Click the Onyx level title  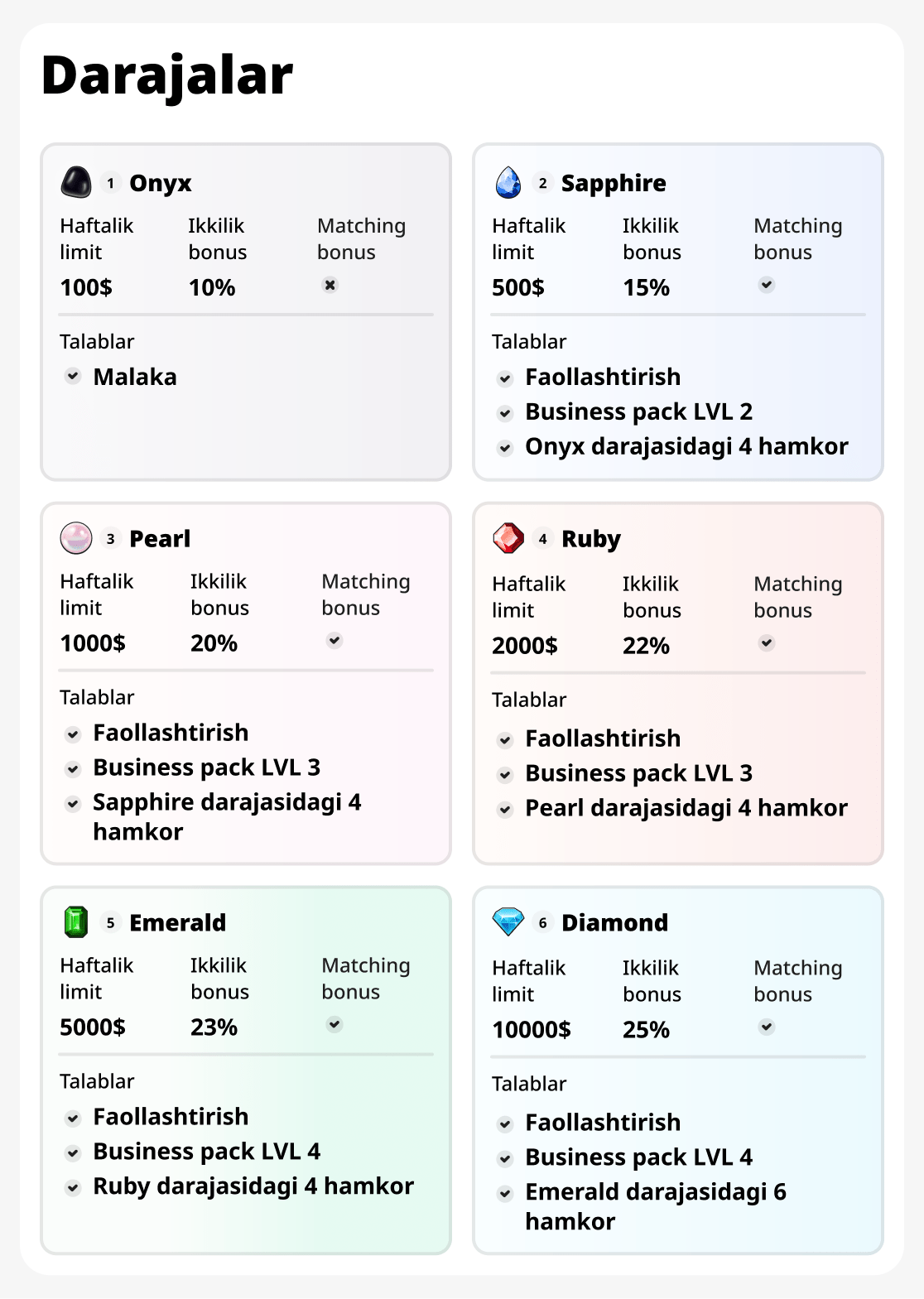(161, 183)
